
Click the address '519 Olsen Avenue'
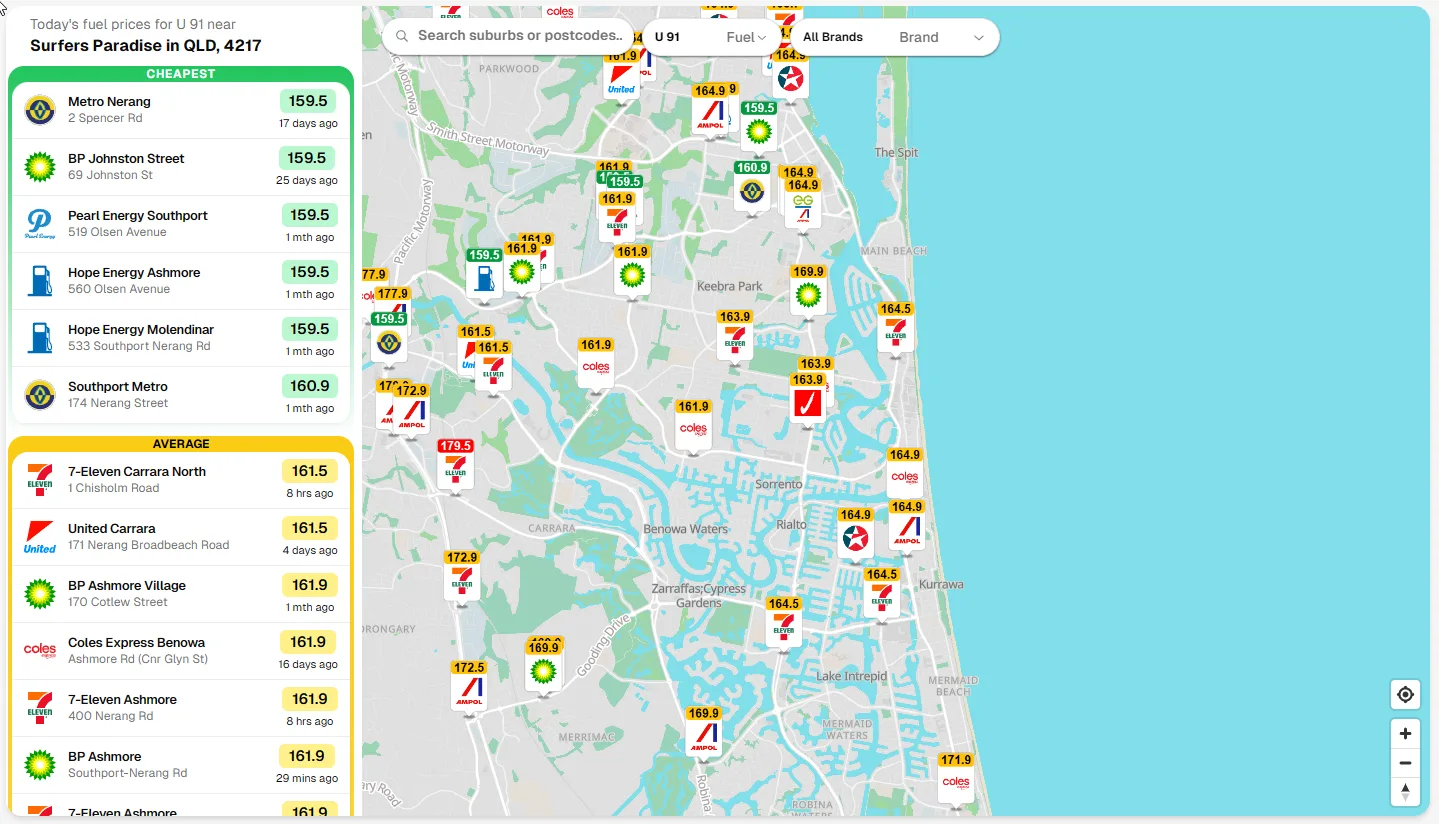(x=117, y=232)
